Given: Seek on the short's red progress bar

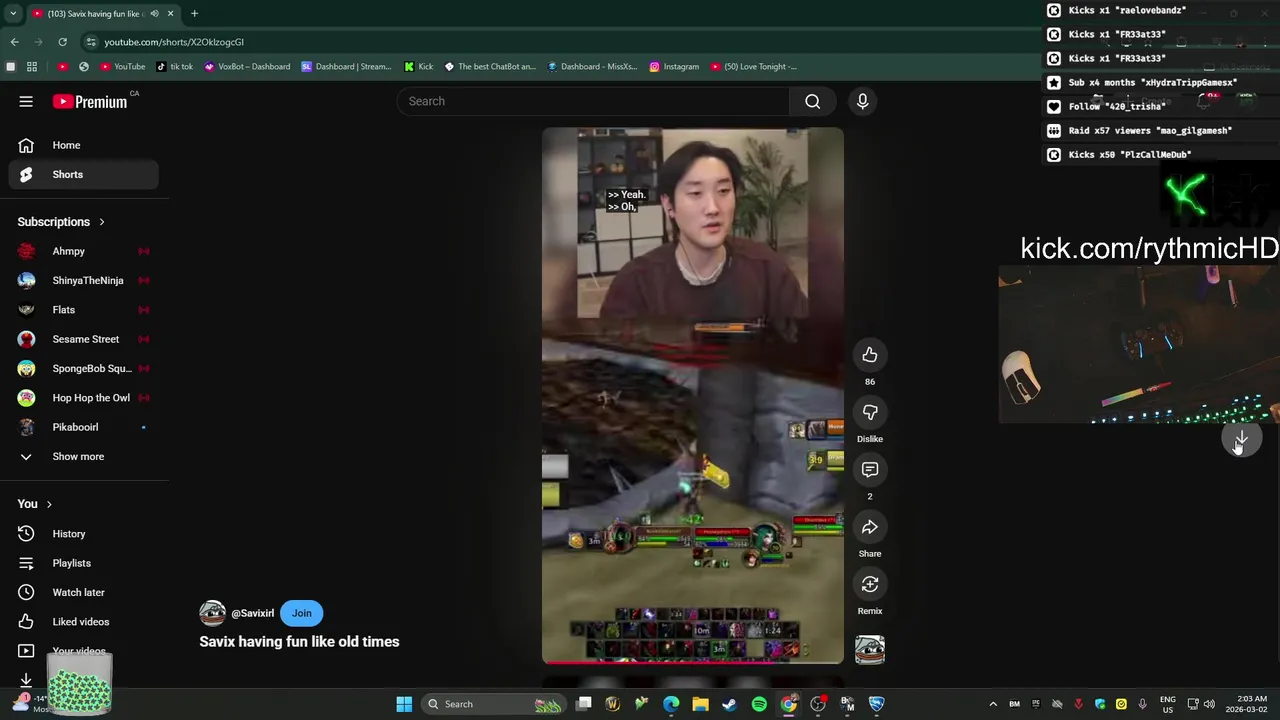Looking at the screenshot, I should point(693,661).
